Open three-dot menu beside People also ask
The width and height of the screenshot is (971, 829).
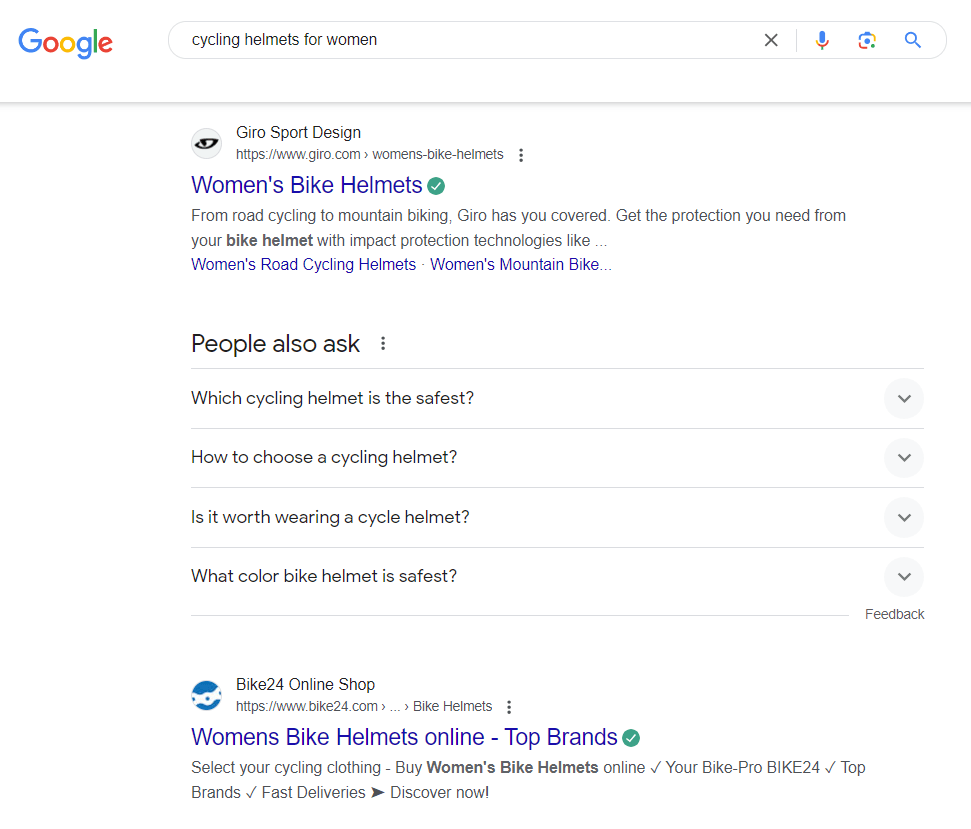(383, 344)
